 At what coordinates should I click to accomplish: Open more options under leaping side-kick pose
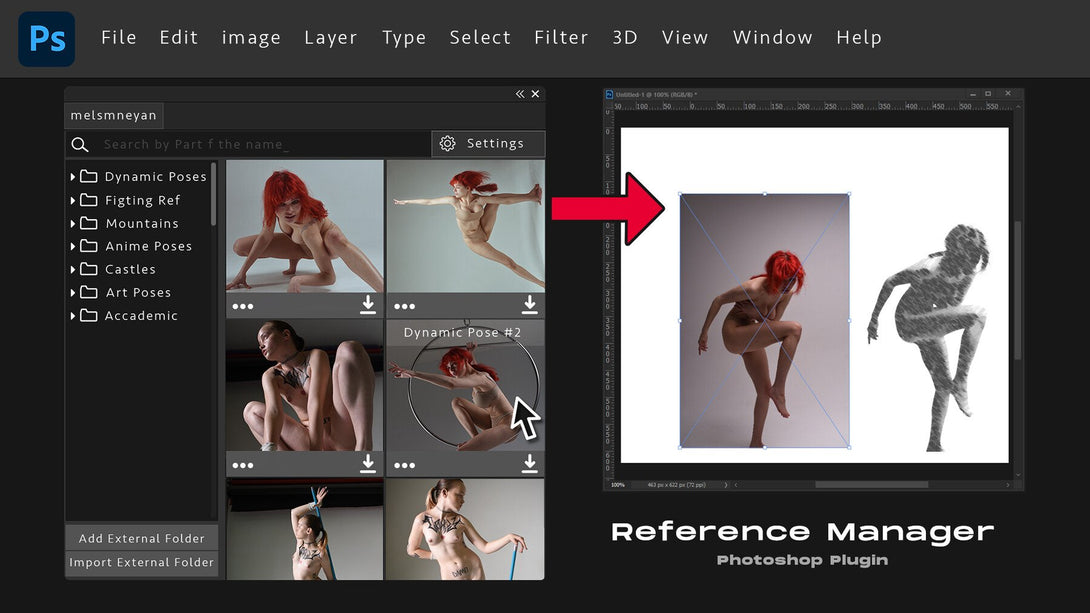pos(405,306)
